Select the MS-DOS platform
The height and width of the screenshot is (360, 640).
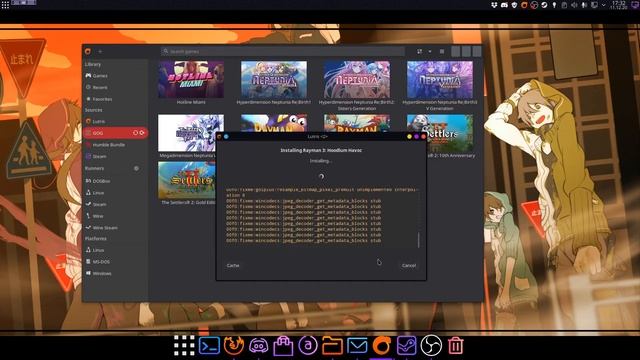click(115, 262)
